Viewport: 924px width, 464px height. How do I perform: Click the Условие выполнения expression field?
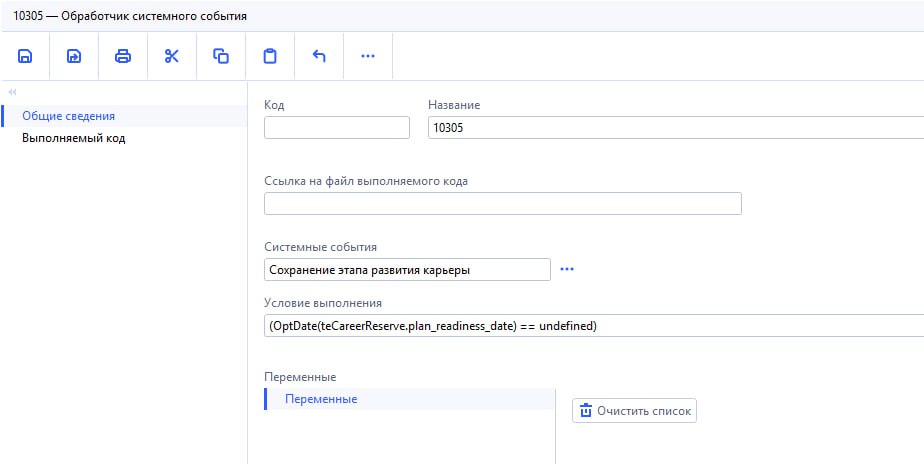coord(593,326)
